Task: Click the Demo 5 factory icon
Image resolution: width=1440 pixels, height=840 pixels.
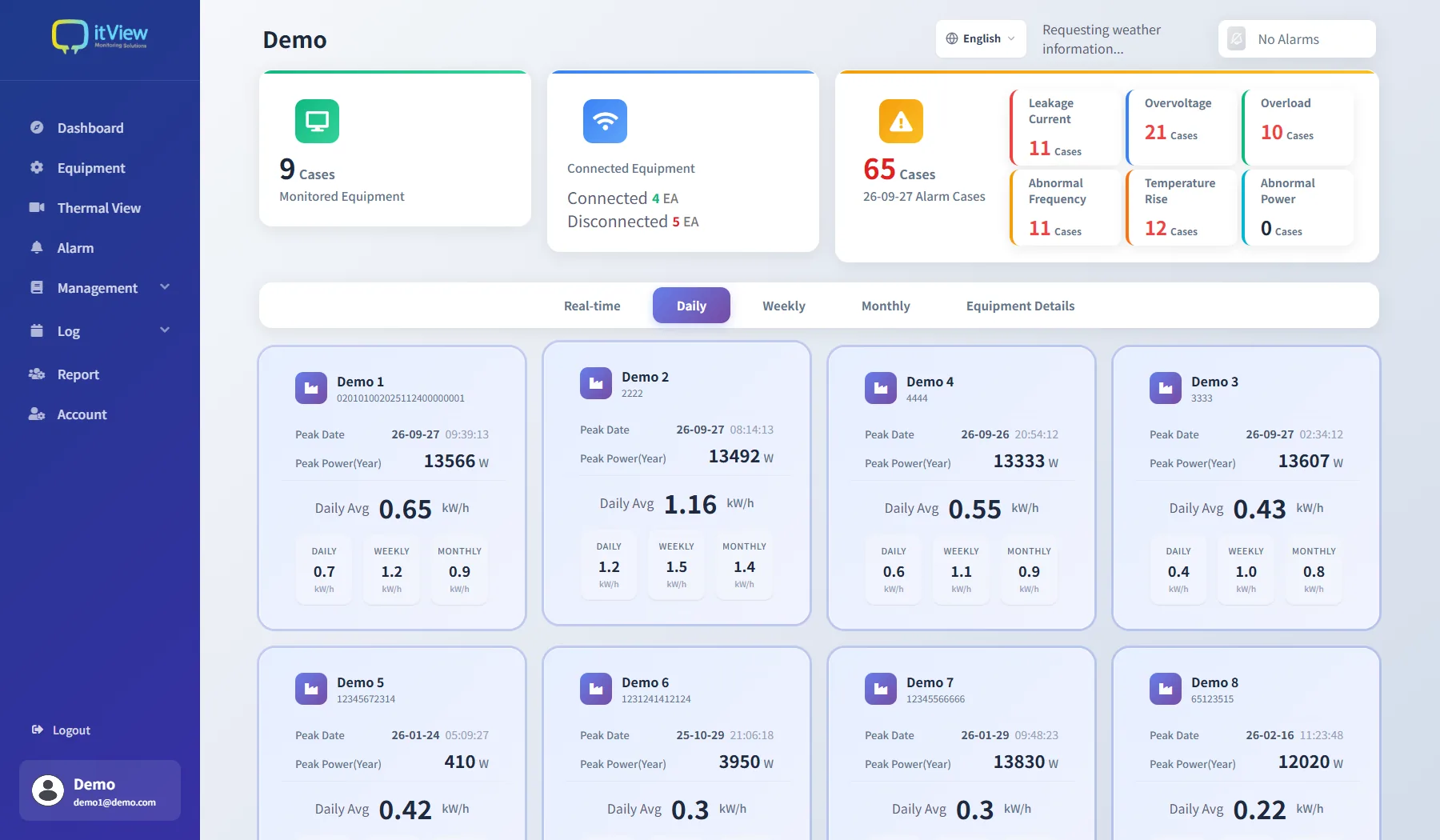Action: pos(311,689)
